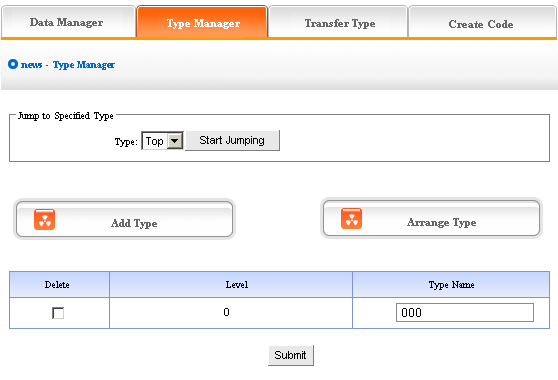The image size is (558, 380).
Task: Select the Type Manager tab
Action: point(202,21)
